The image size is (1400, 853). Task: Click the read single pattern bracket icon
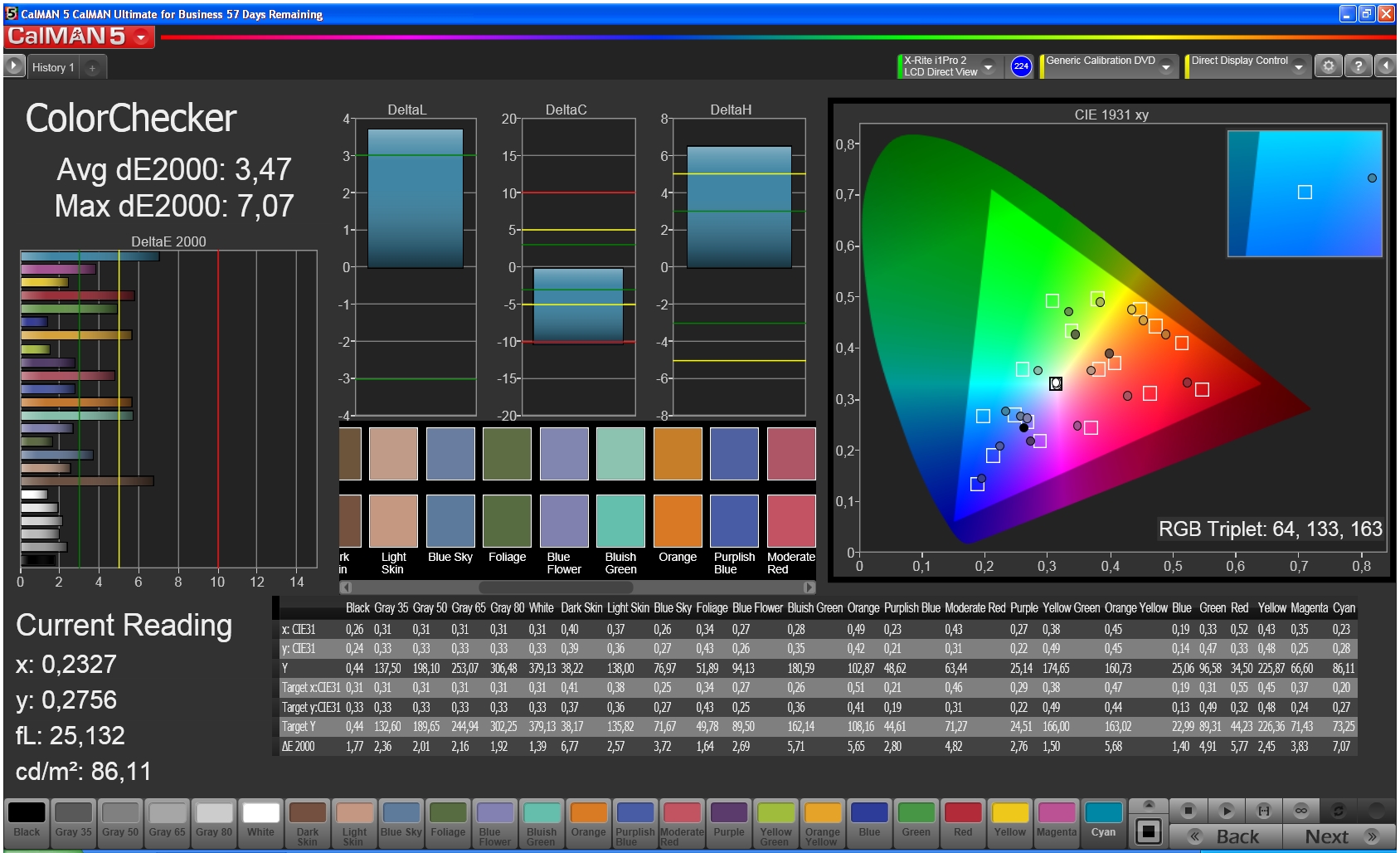(1263, 811)
